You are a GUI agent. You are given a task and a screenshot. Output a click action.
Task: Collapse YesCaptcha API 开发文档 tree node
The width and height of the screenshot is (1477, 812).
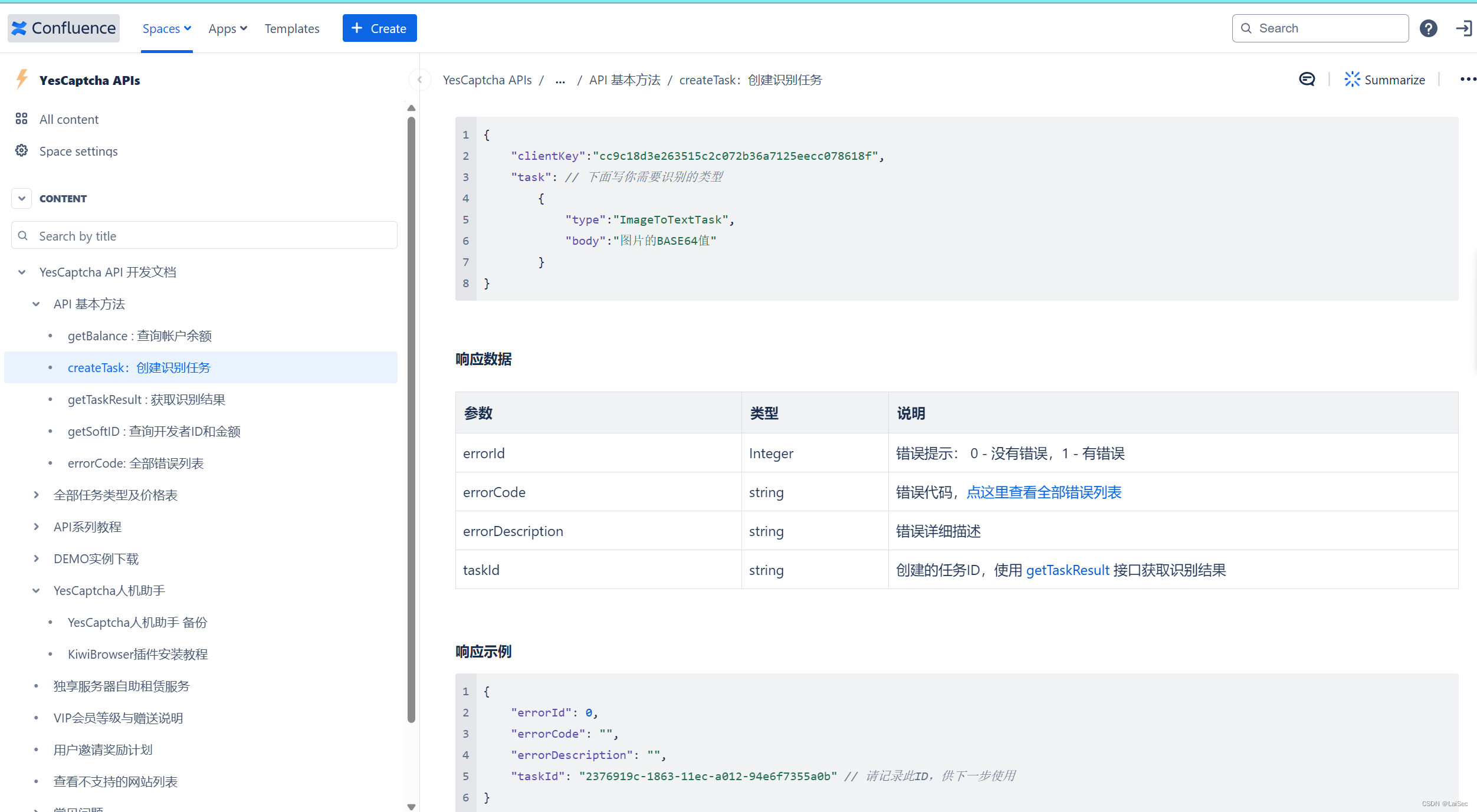(22, 272)
